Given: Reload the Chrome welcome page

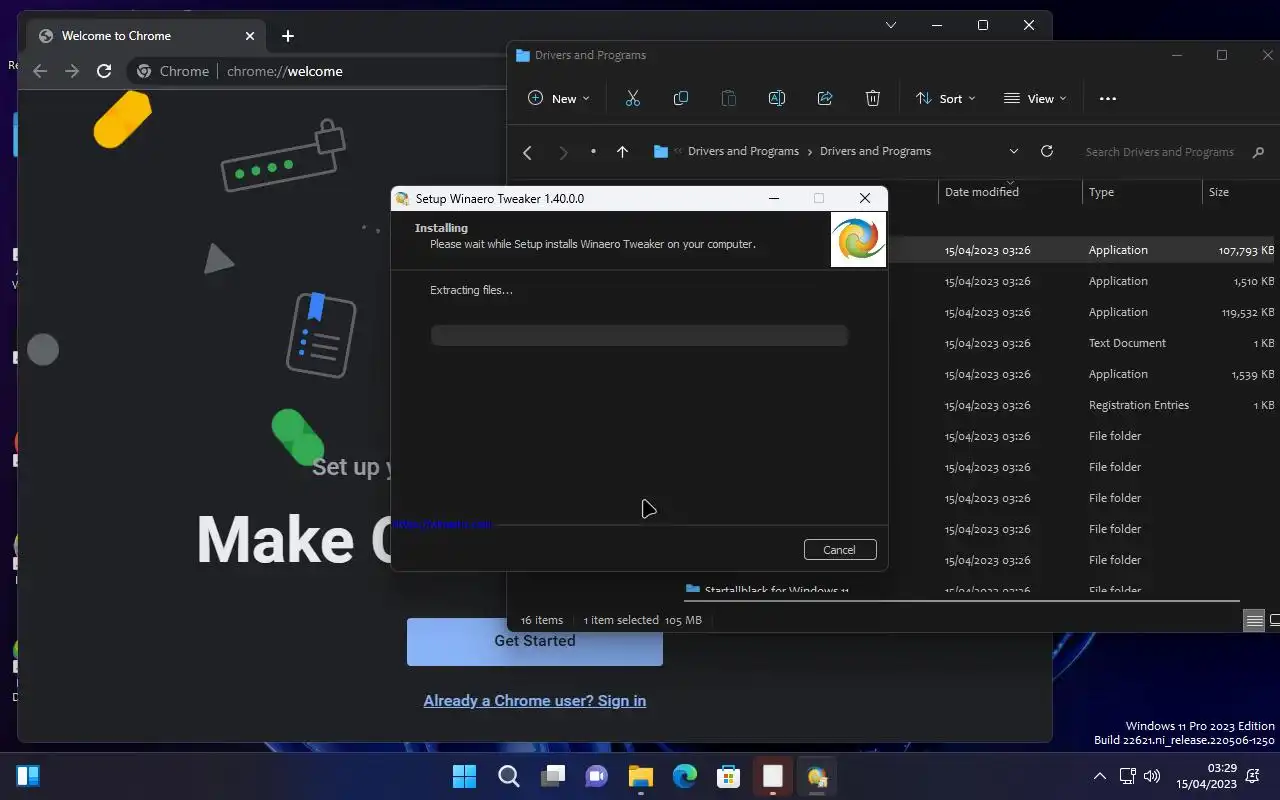Looking at the screenshot, I should tap(104, 71).
